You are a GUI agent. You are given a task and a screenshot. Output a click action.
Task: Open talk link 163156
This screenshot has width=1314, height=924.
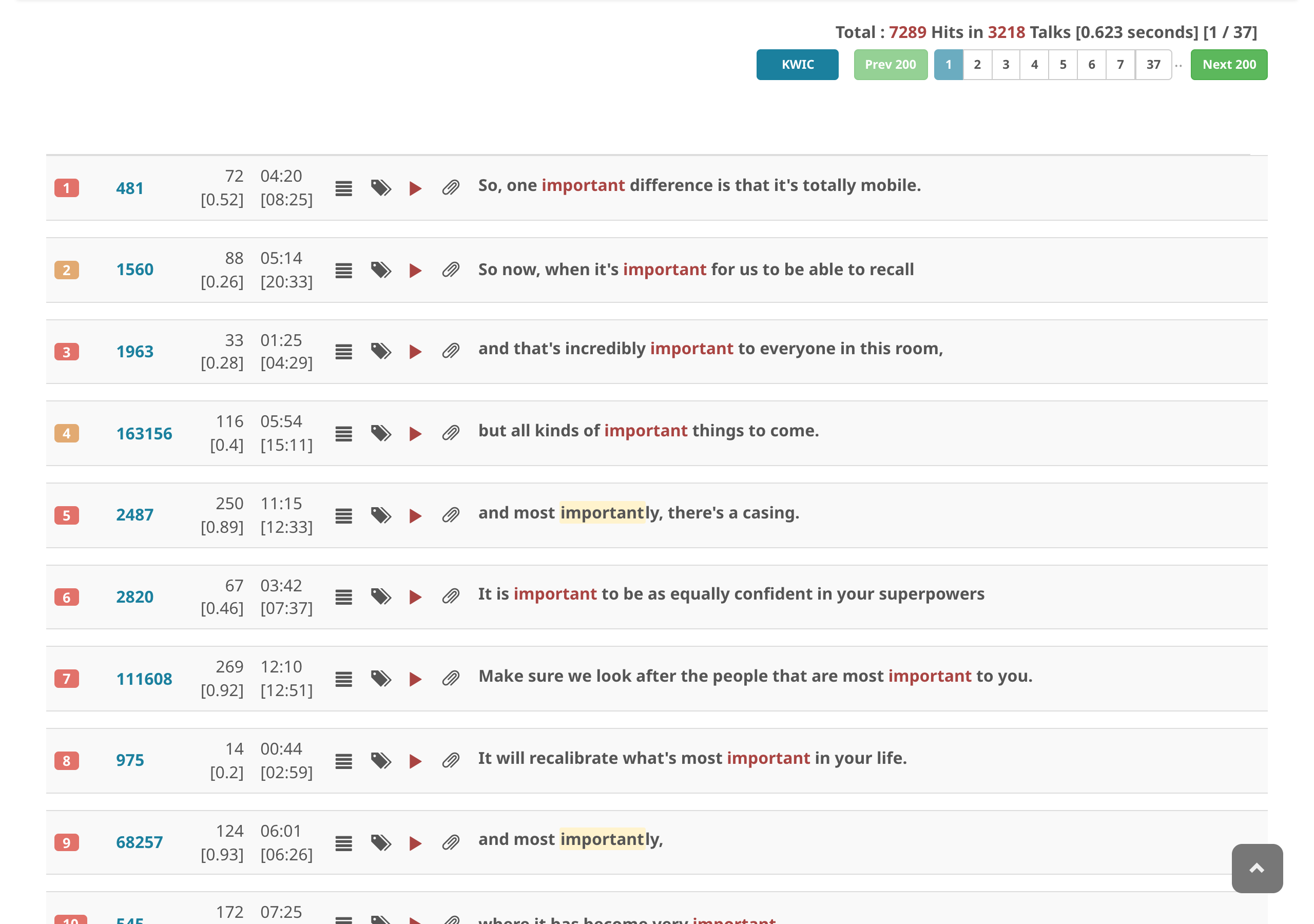pyautogui.click(x=144, y=433)
